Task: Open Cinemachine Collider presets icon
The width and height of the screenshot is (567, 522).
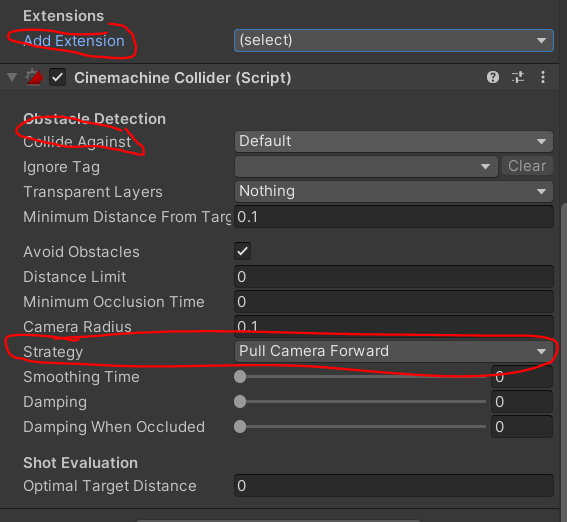Action: click(x=518, y=77)
